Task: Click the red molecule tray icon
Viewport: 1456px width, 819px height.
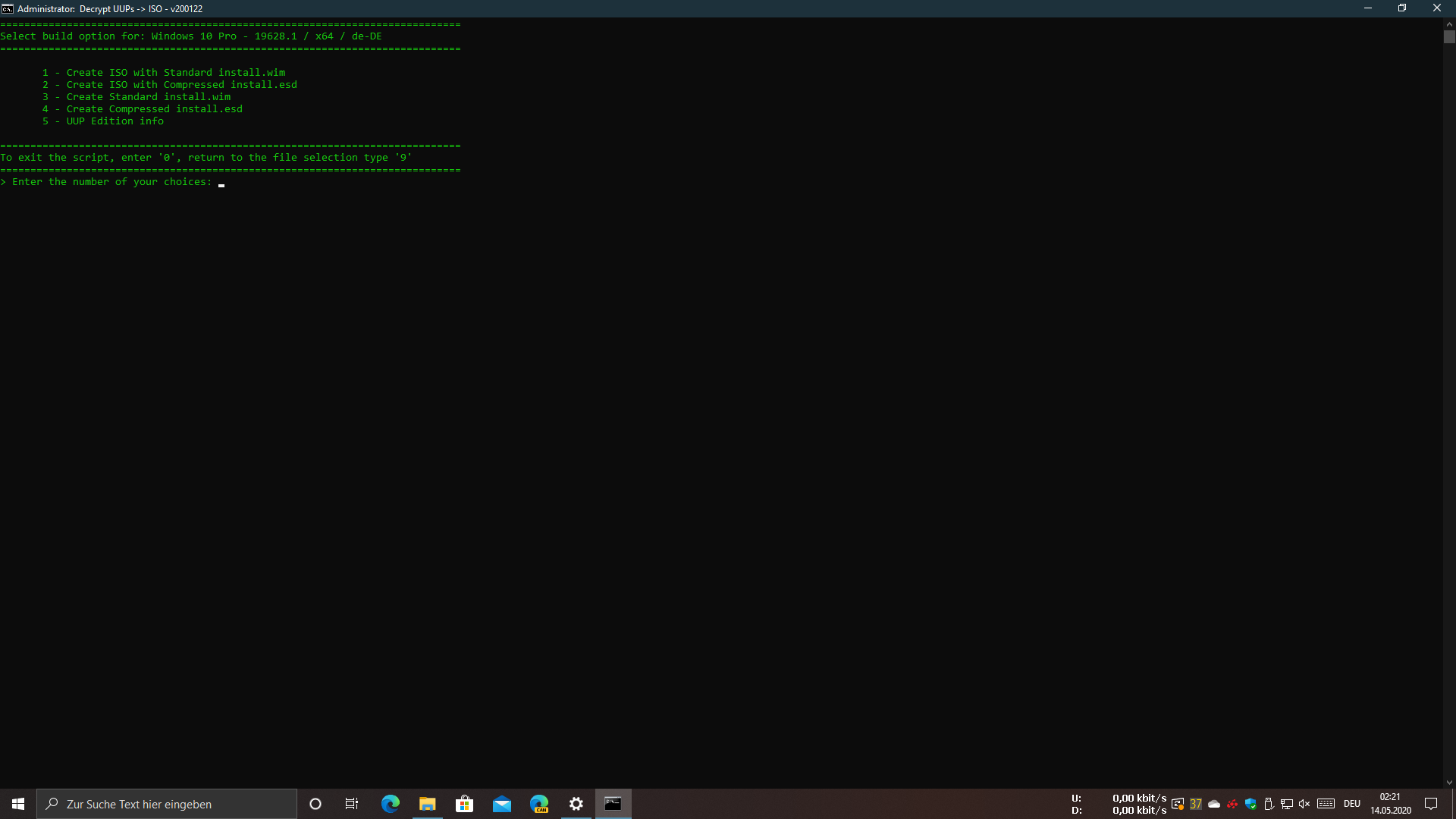Action: click(1232, 804)
